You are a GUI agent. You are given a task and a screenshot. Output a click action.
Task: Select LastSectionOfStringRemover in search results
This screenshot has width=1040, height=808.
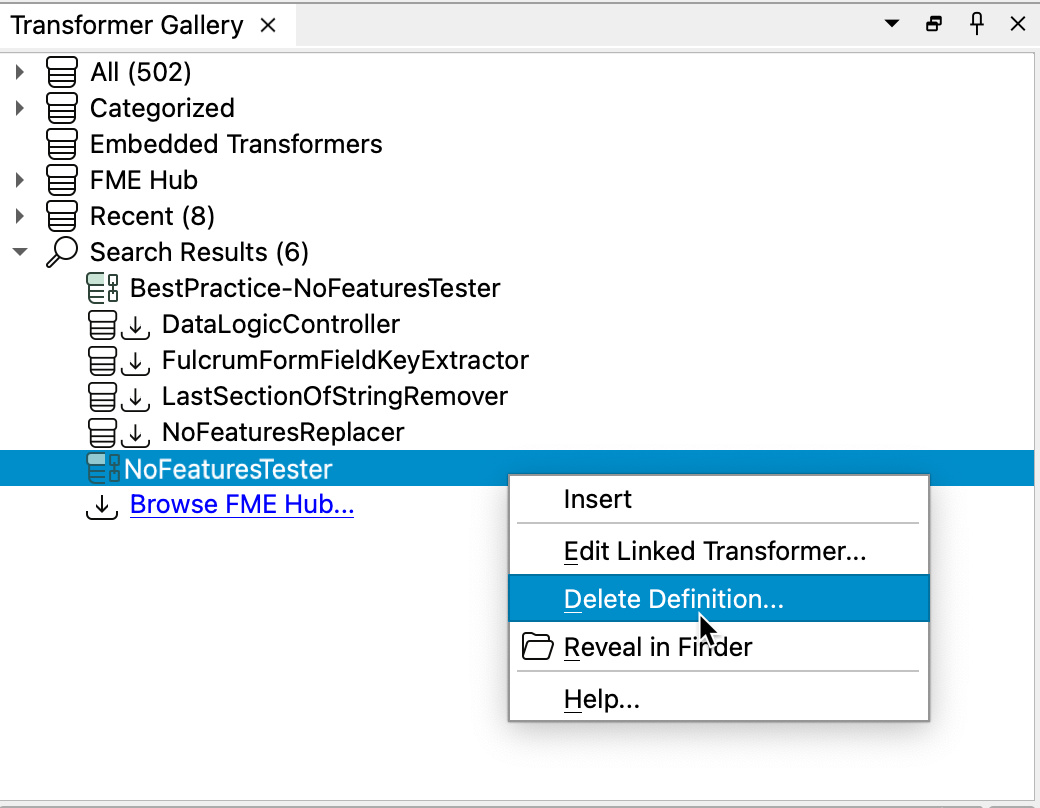pyautogui.click(x=334, y=396)
